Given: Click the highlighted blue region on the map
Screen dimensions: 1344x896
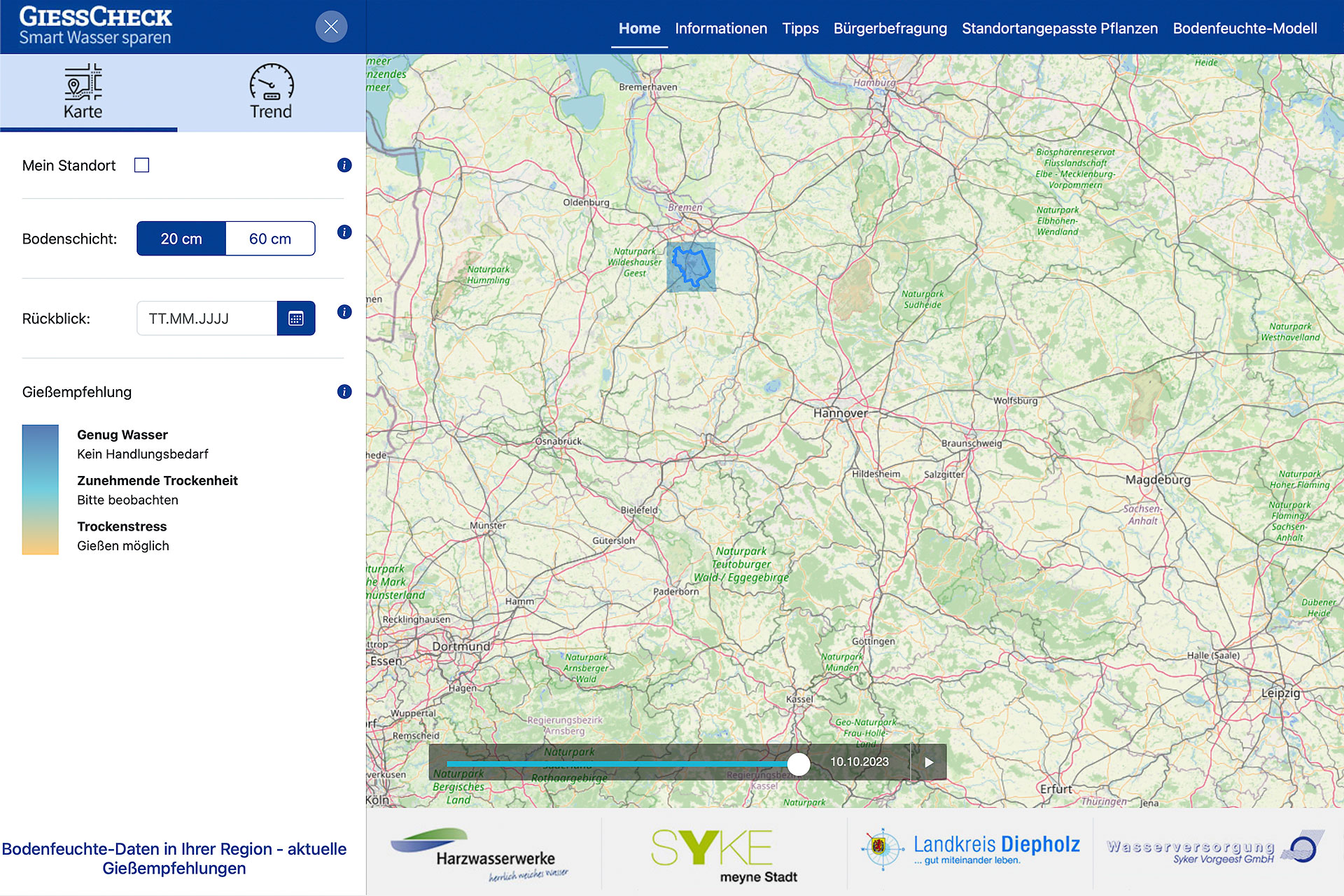Looking at the screenshot, I should click(x=692, y=267).
